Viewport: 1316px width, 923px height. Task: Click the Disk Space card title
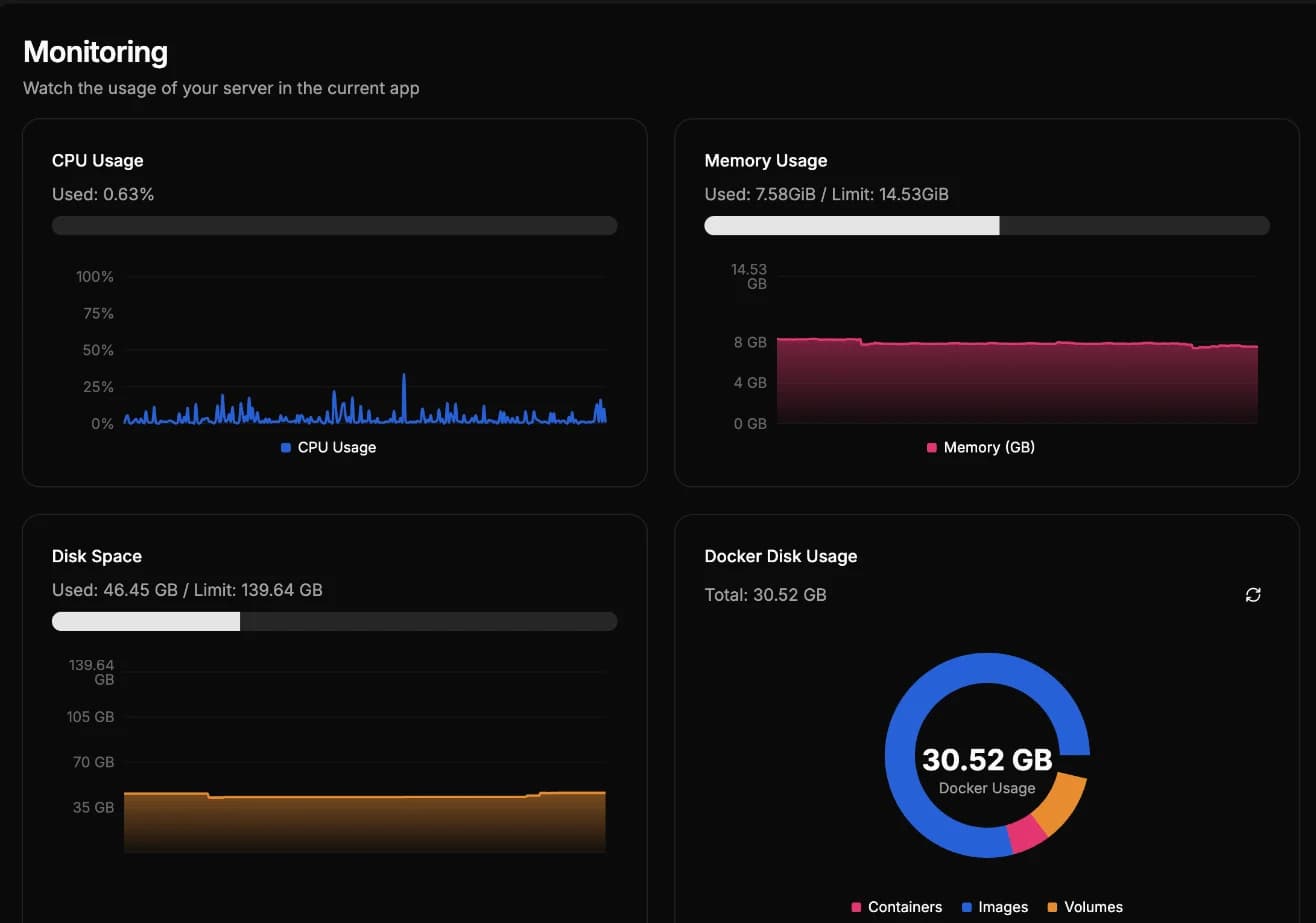coord(97,556)
